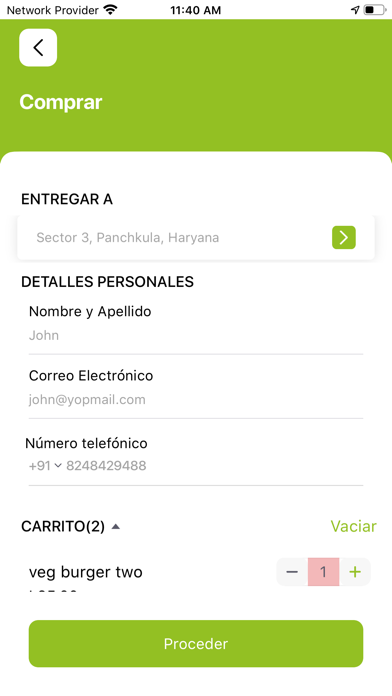Tap the Comprar page title
The height and width of the screenshot is (696, 392).
click(x=61, y=102)
